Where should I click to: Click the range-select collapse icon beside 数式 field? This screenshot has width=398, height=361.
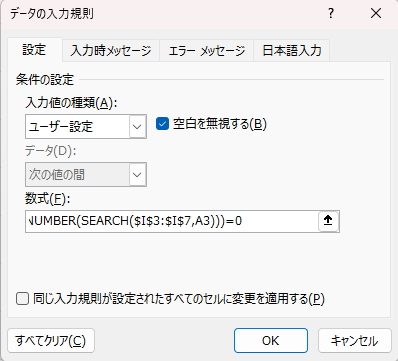328,221
